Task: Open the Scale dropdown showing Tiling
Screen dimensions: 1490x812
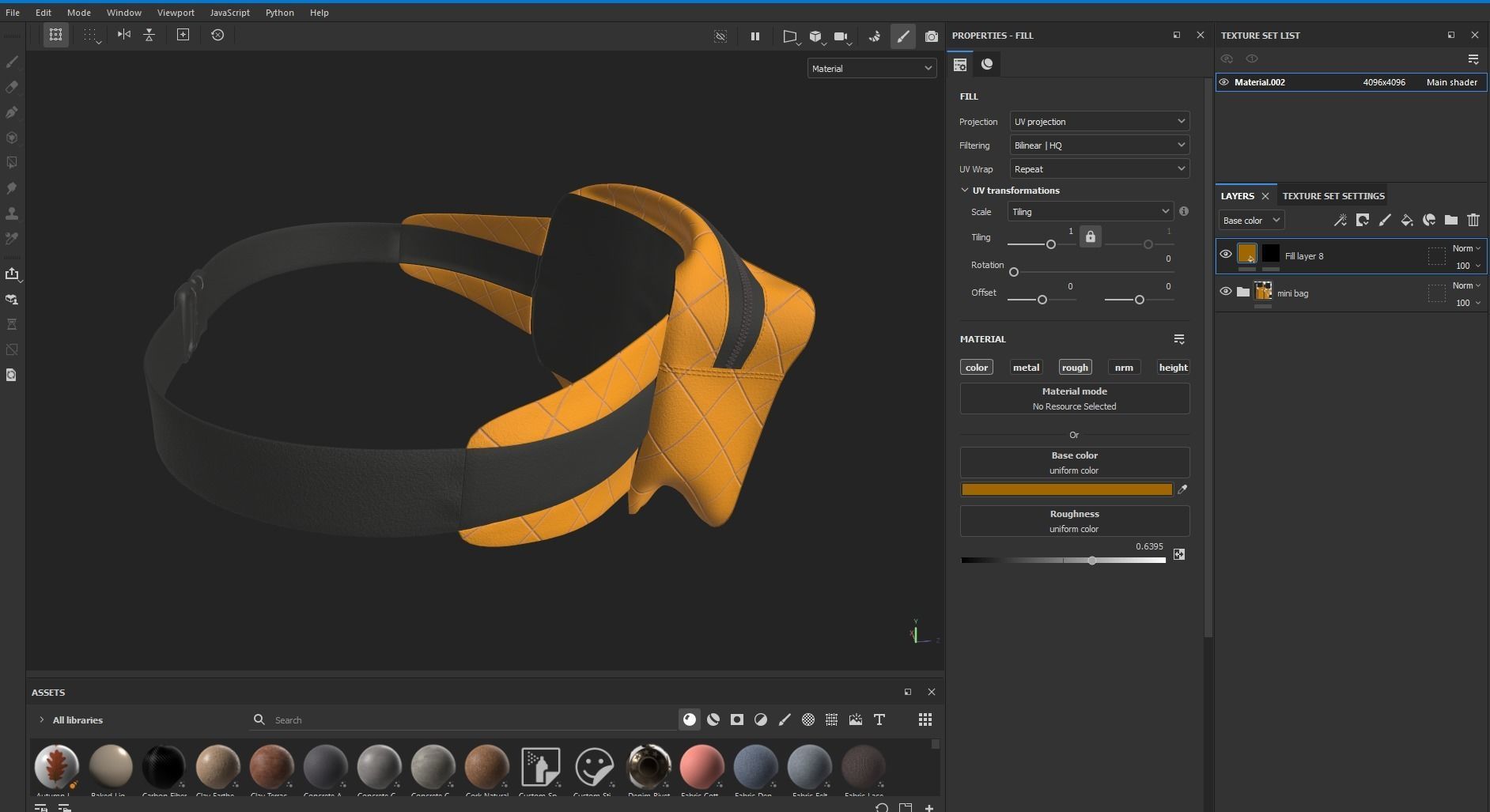Action: (x=1090, y=212)
